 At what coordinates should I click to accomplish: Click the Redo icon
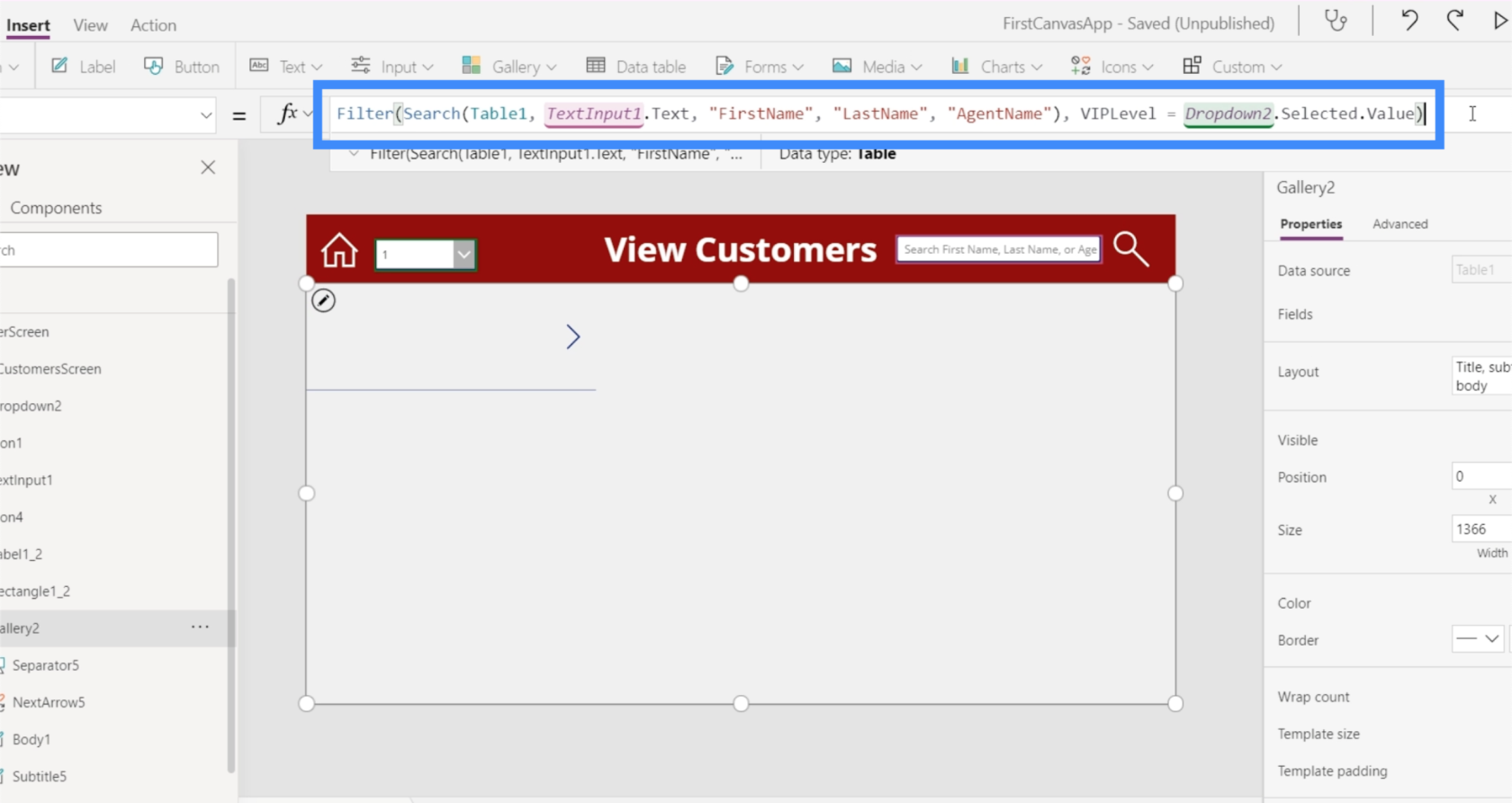[x=1455, y=21]
